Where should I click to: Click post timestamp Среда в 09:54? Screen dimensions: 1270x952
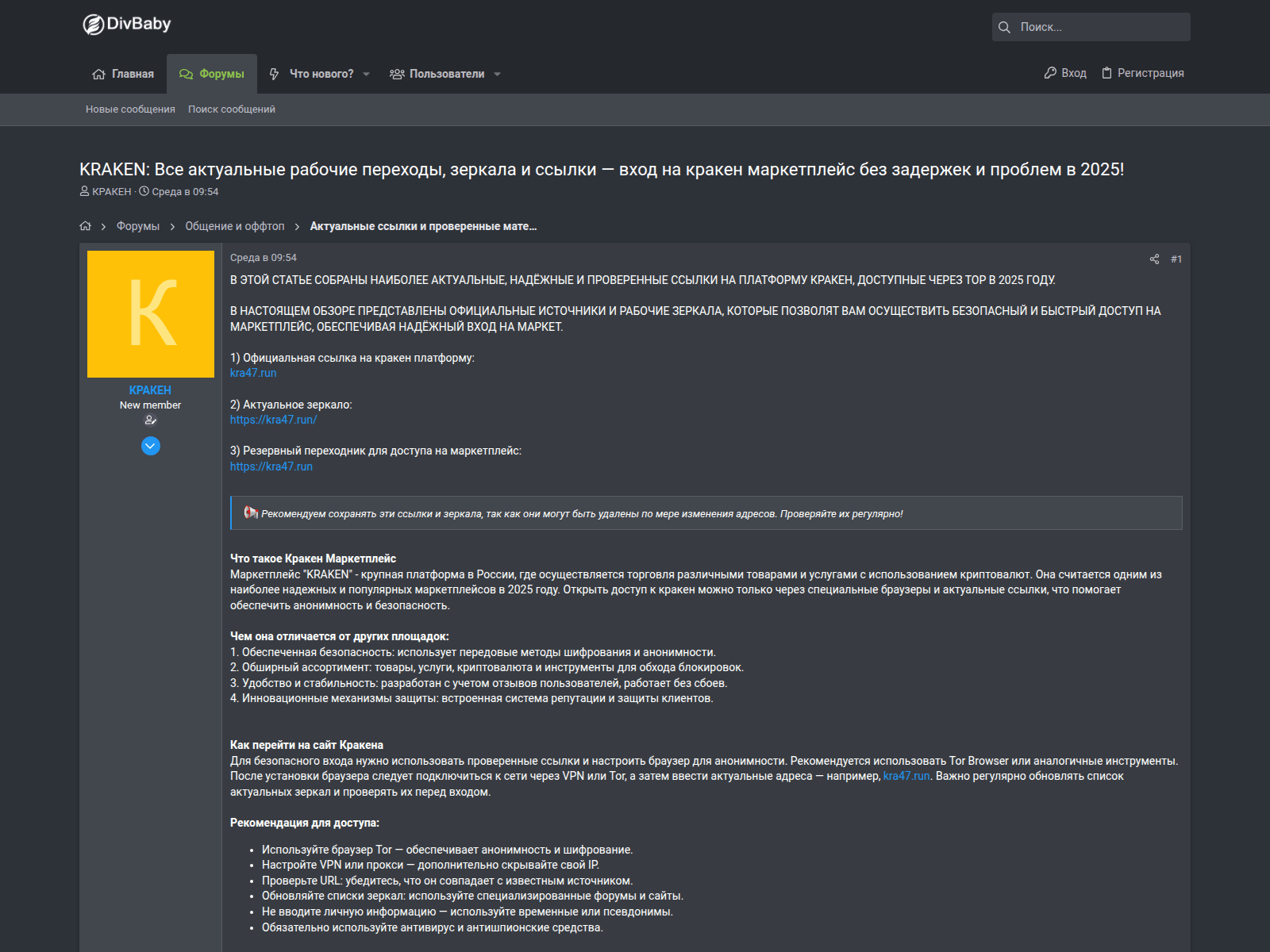coord(264,258)
